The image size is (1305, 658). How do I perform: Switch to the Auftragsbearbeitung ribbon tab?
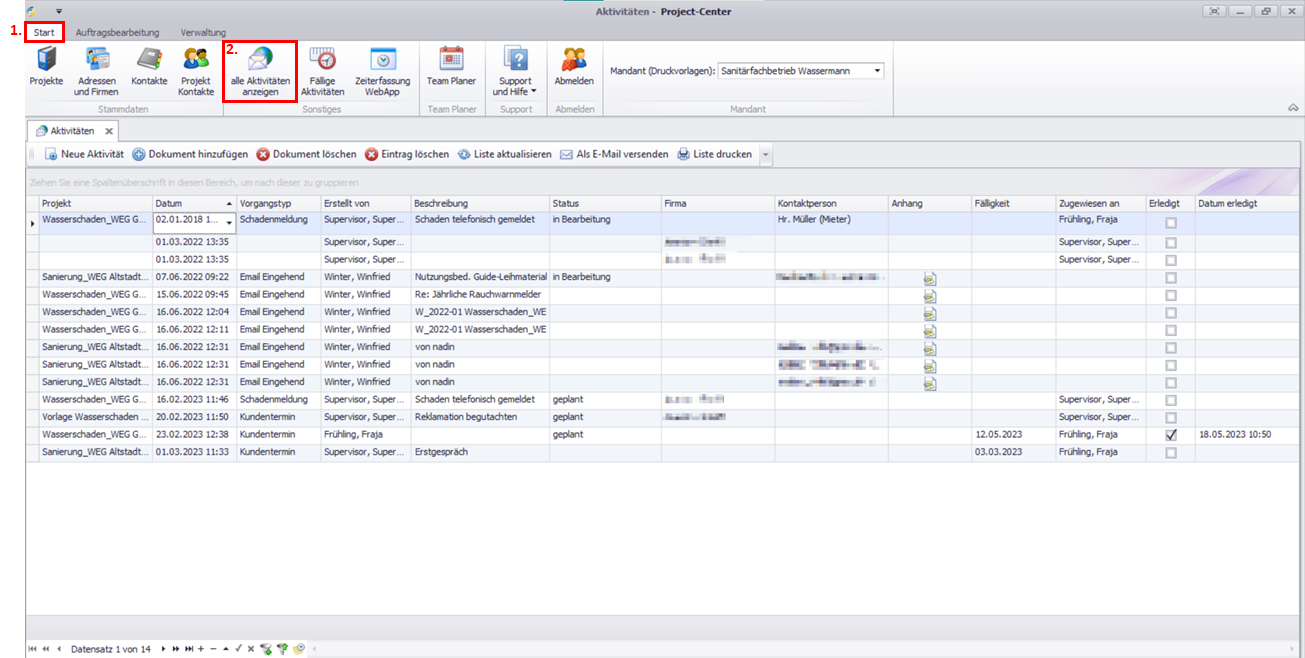pos(118,33)
